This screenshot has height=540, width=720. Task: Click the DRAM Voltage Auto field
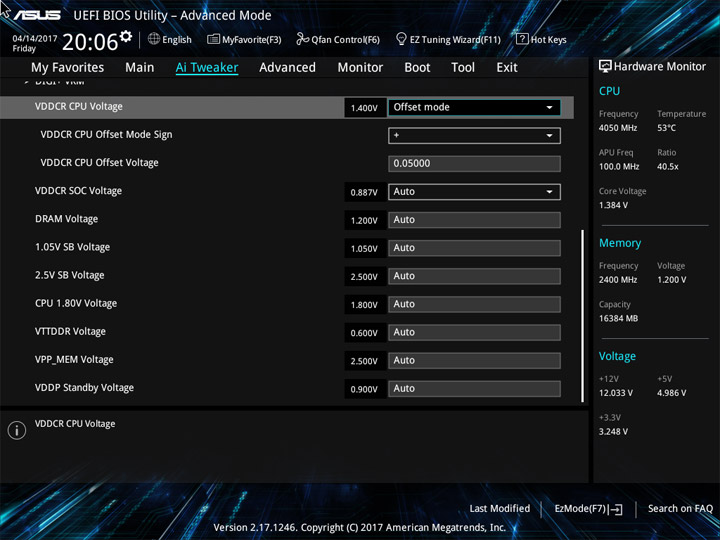[x=474, y=220]
